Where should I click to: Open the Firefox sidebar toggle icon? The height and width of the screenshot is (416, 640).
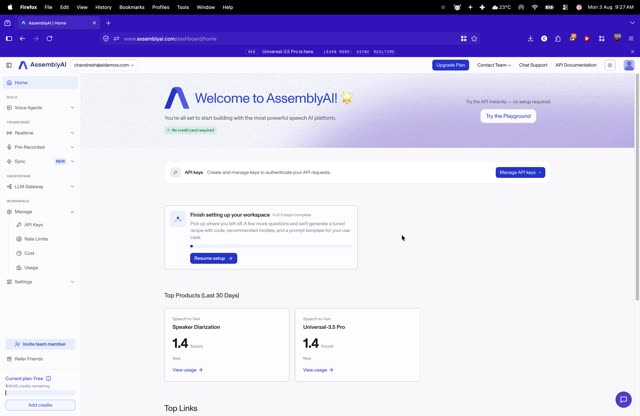9,38
